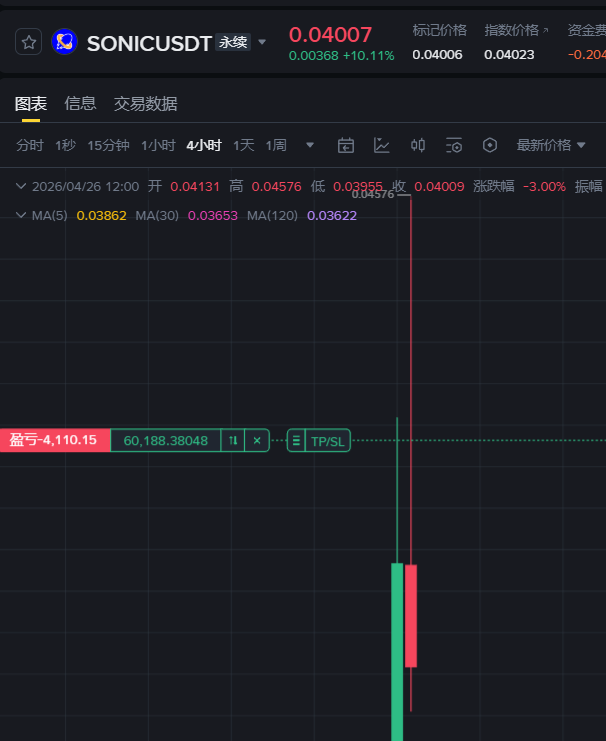
Task: Close the position with the X icon
Action: tap(257, 440)
